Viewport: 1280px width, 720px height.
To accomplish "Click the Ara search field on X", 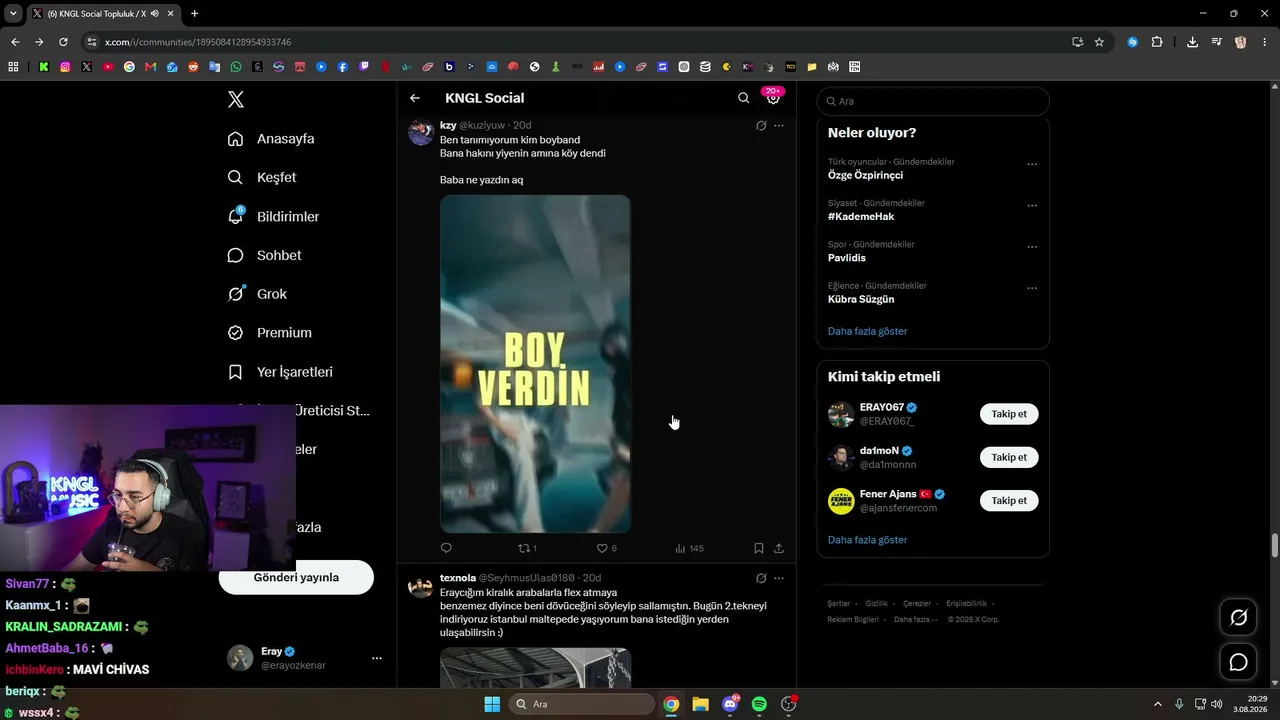I will pos(933,101).
